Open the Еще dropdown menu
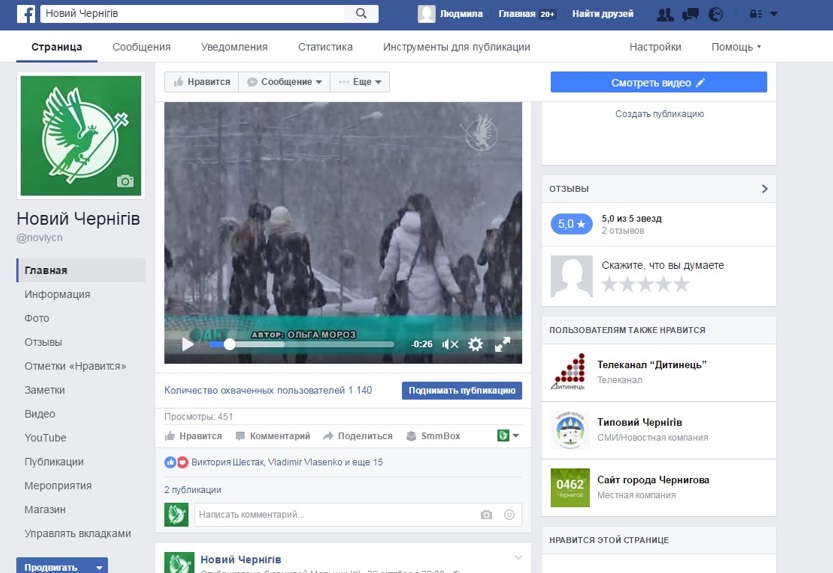Image resolution: width=833 pixels, height=573 pixels. click(360, 82)
